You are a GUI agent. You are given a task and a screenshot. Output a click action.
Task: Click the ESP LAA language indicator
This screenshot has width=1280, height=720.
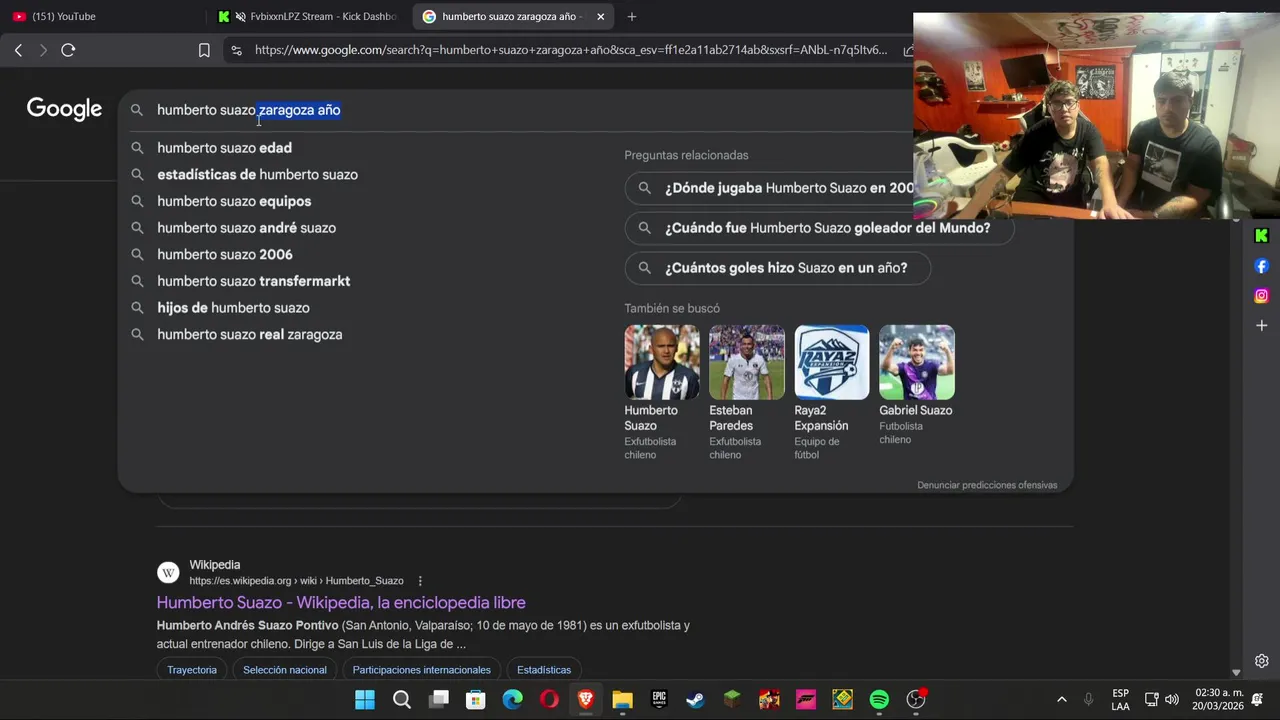[x=1120, y=699]
